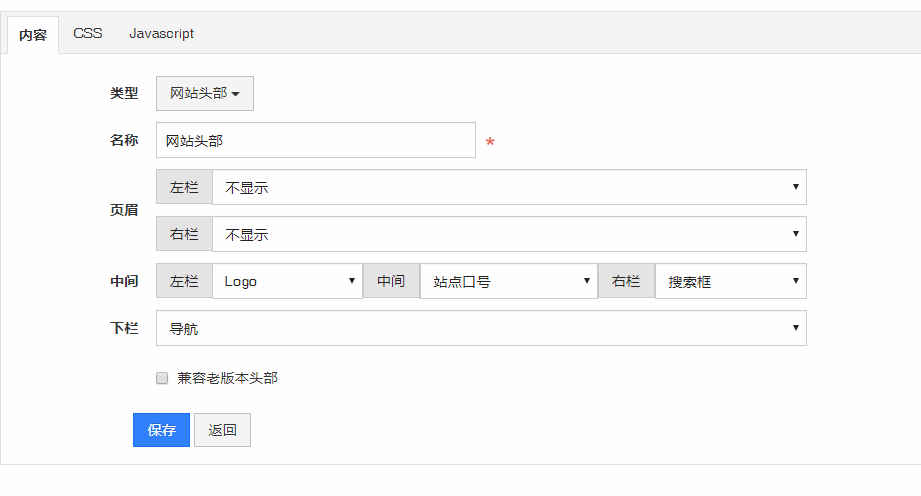Screen dimensions: 921x496
Task: Click the 名称 field label
Action: coord(124,140)
